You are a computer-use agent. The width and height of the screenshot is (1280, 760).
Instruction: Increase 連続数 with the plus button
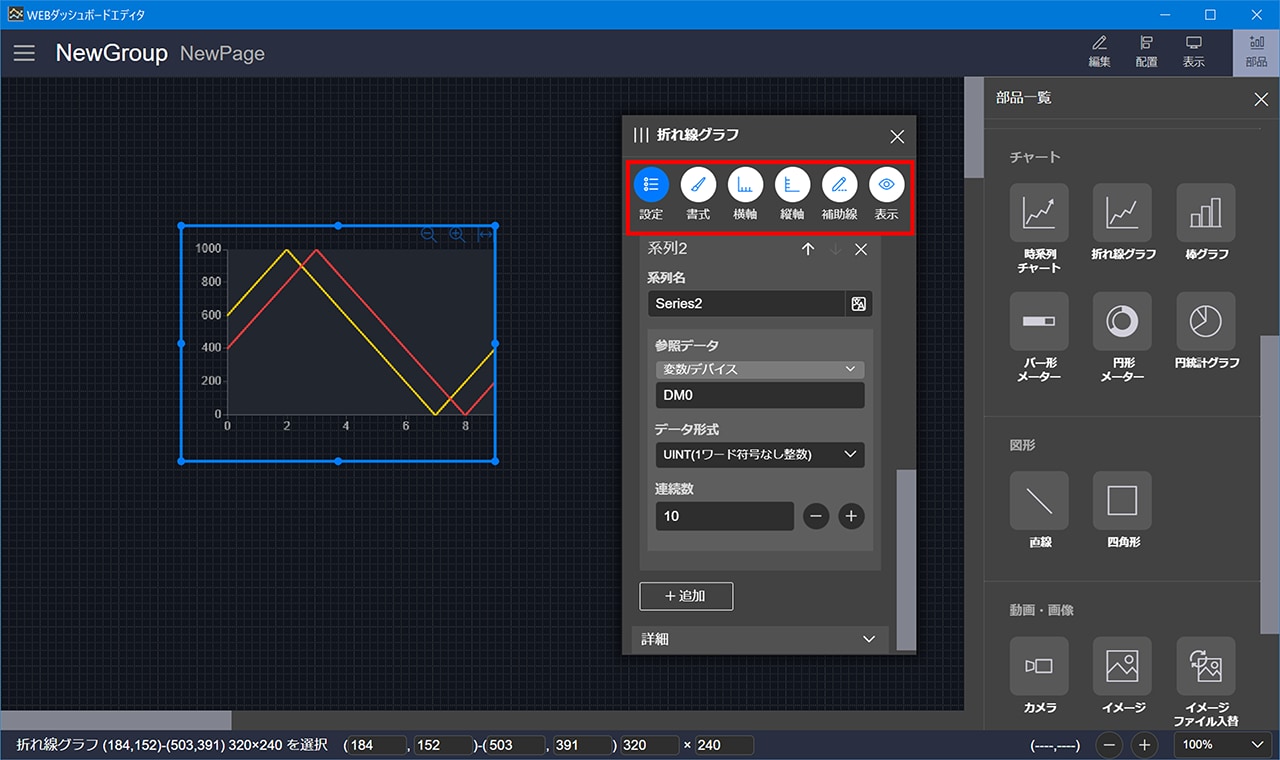(x=851, y=516)
